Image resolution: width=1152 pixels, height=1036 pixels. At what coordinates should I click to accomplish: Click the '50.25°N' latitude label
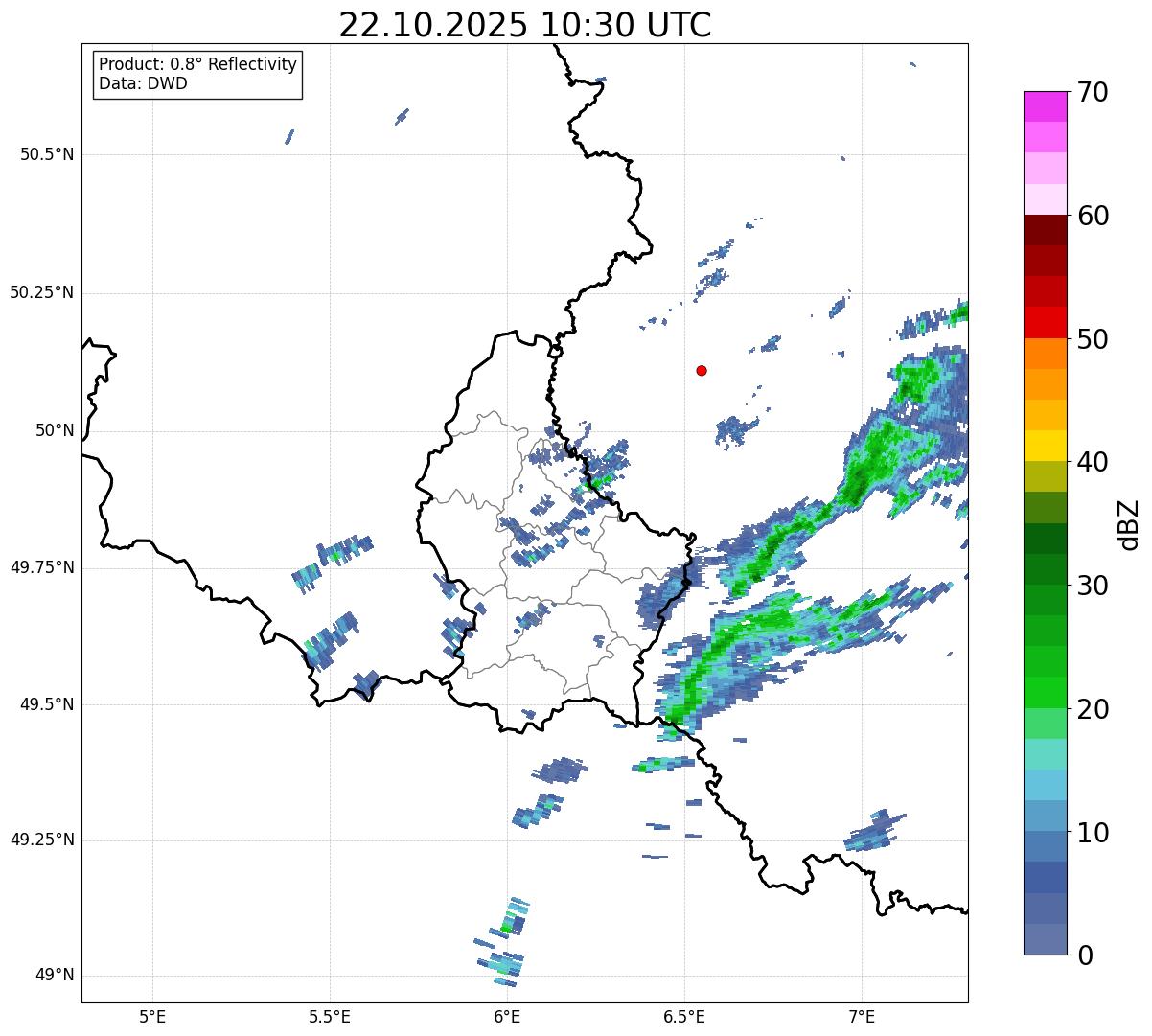(42, 292)
